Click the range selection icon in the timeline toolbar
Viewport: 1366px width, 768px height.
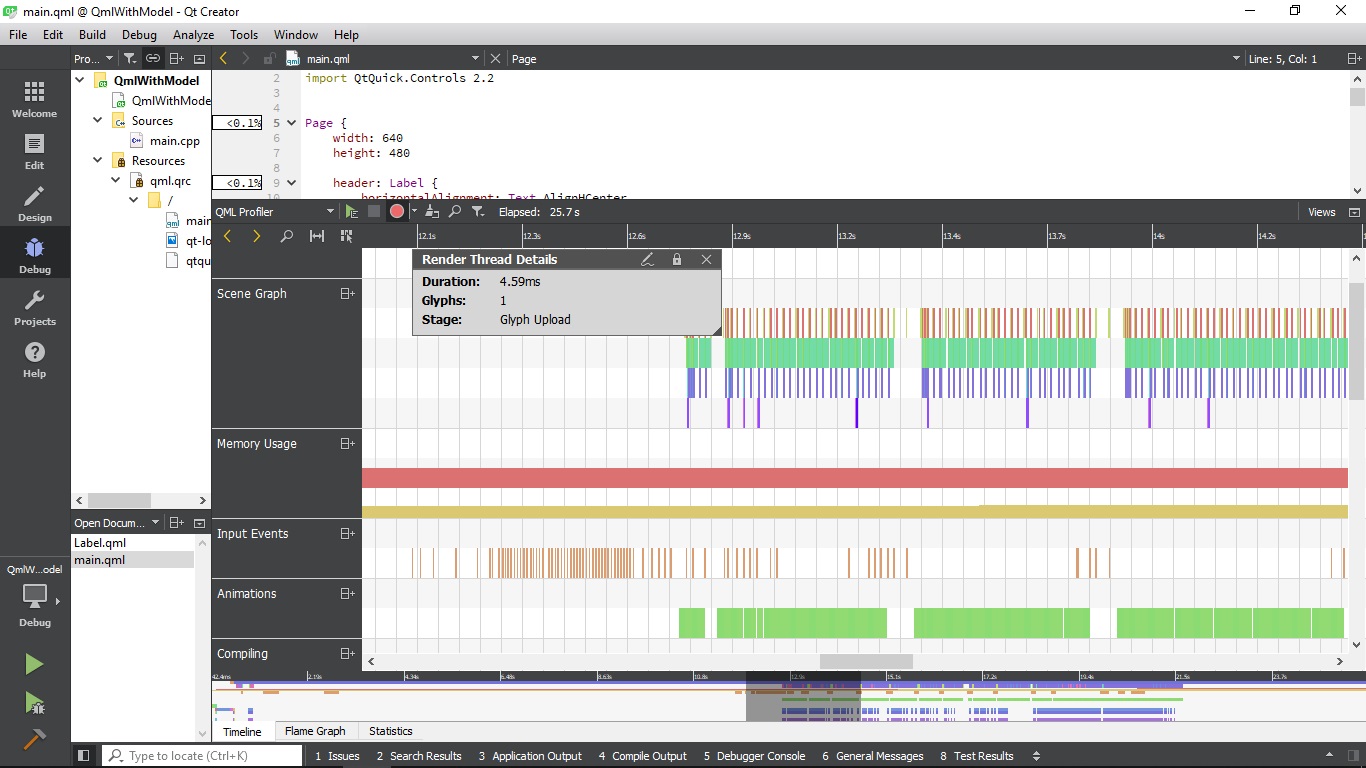click(x=317, y=236)
